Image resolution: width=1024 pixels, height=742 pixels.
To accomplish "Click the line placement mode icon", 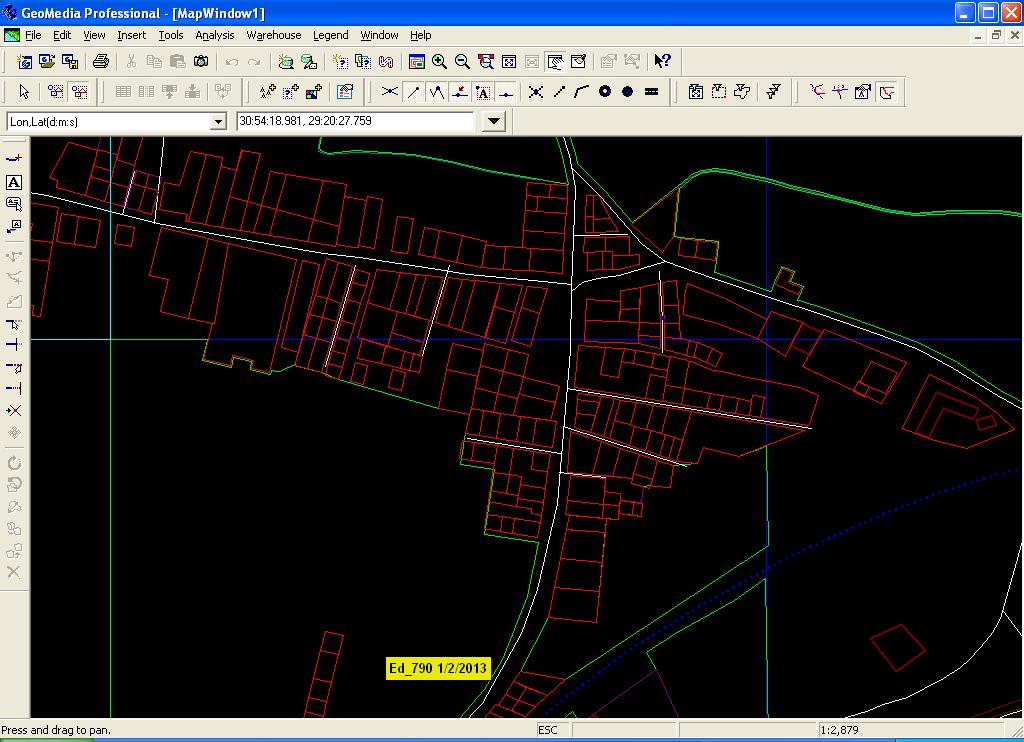I will click(x=559, y=92).
